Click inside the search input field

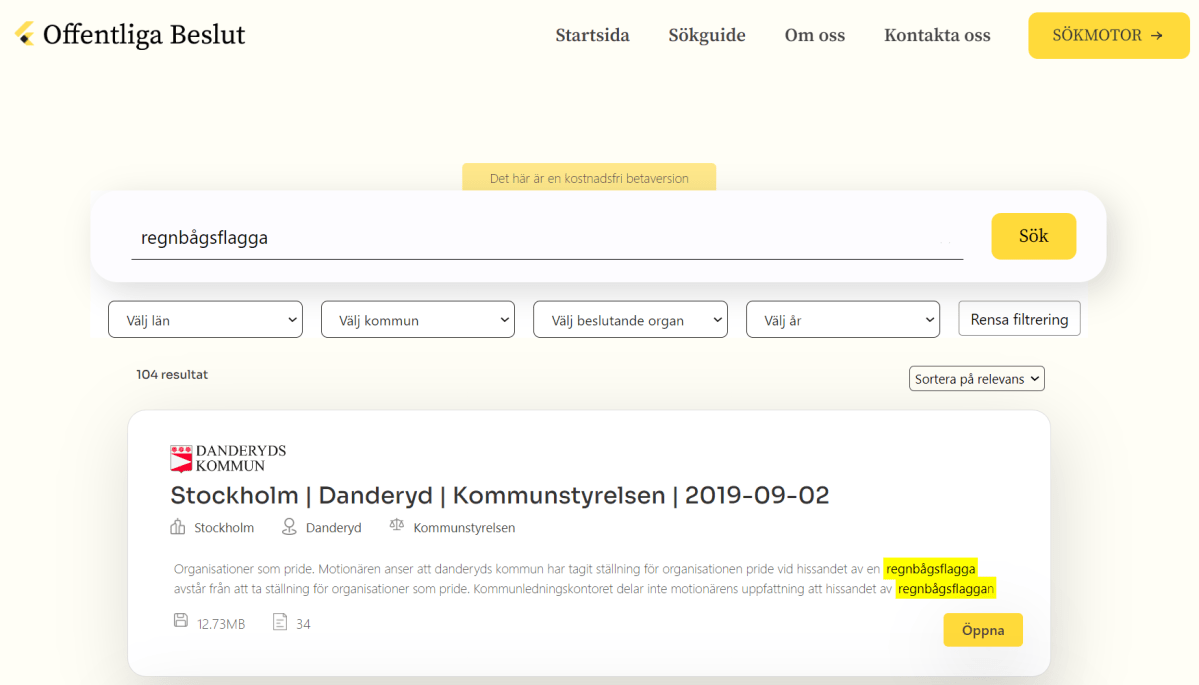point(547,237)
